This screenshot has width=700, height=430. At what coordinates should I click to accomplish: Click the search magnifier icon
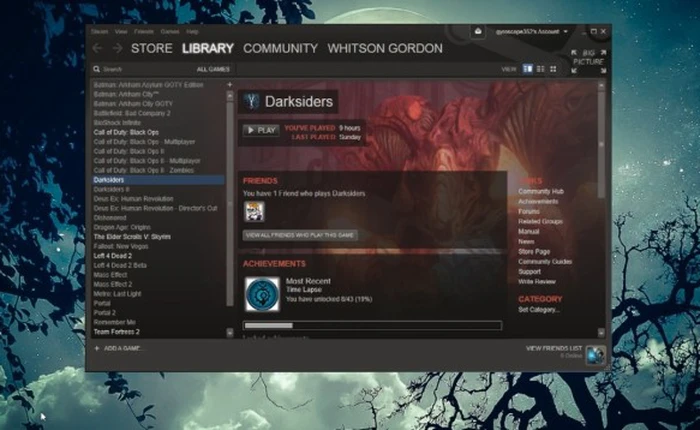(x=96, y=69)
